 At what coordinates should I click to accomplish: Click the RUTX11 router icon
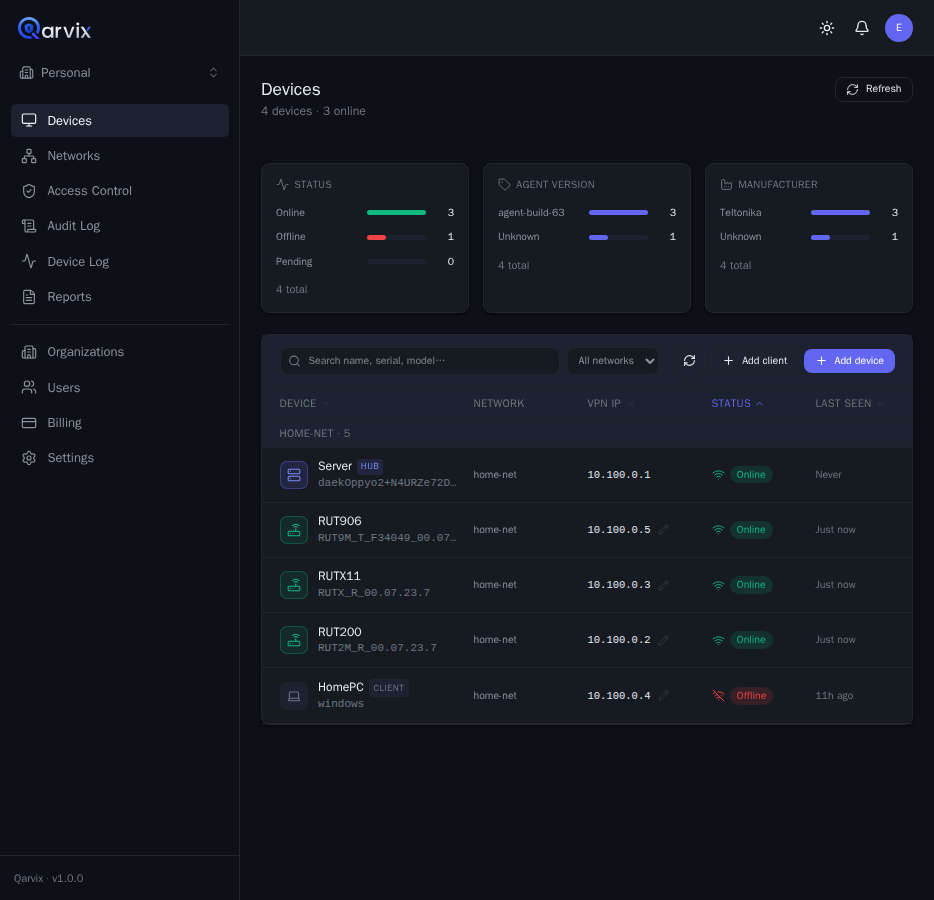tap(294, 585)
